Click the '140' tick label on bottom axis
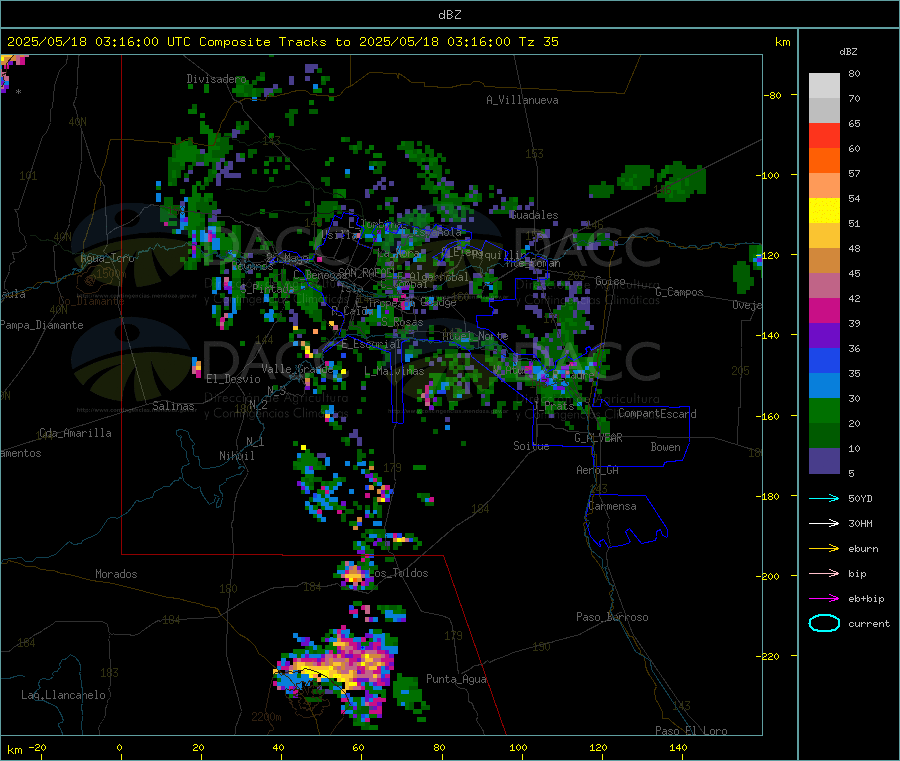Viewport: 900px width, 761px height. click(678, 747)
